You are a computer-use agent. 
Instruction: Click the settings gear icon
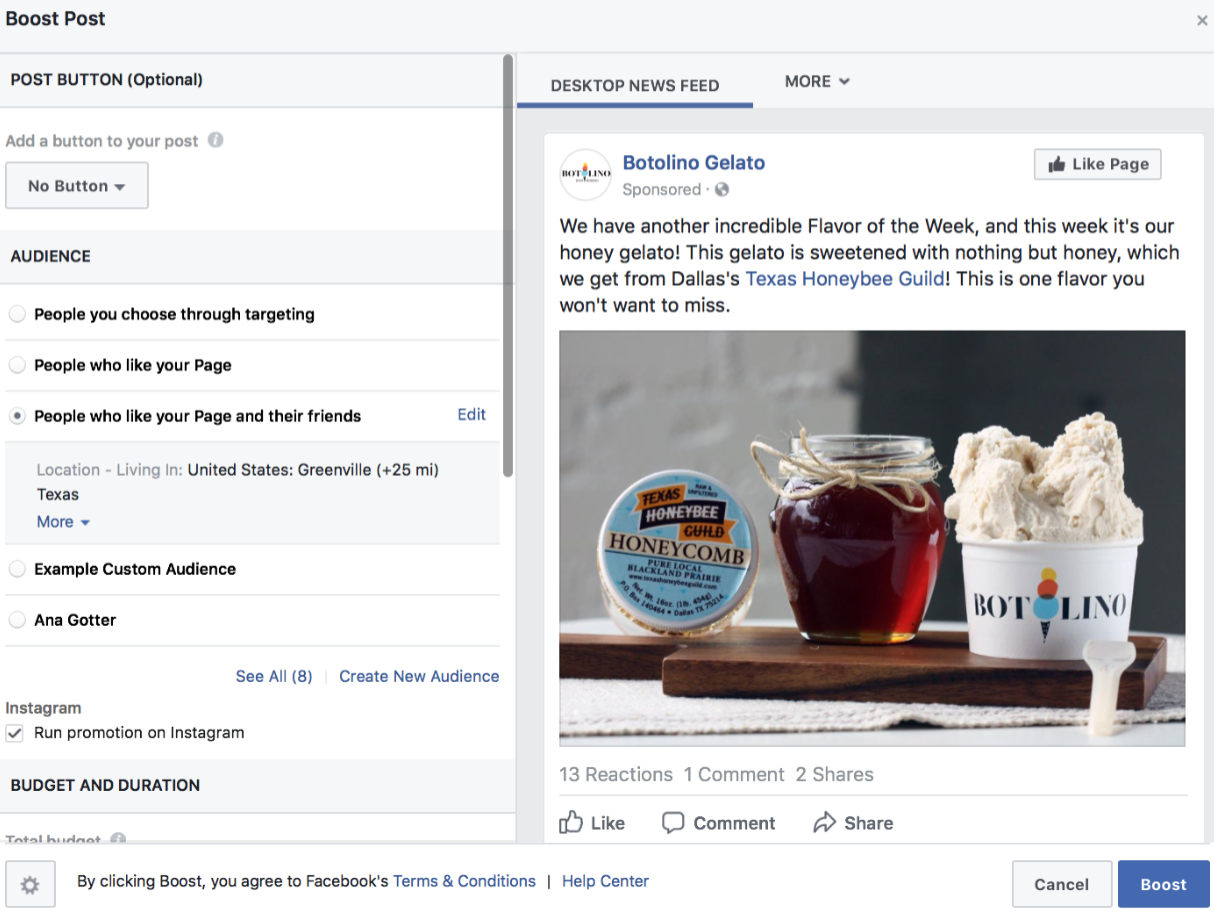[30, 884]
